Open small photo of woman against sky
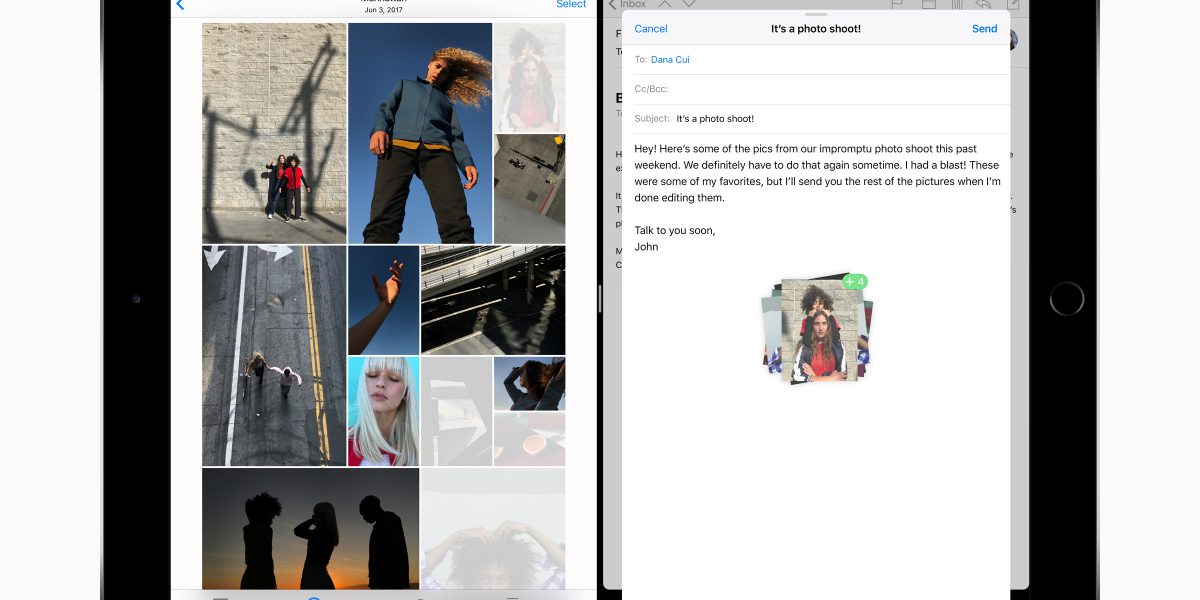Screen dimensions: 1200x600 [530, 384]
